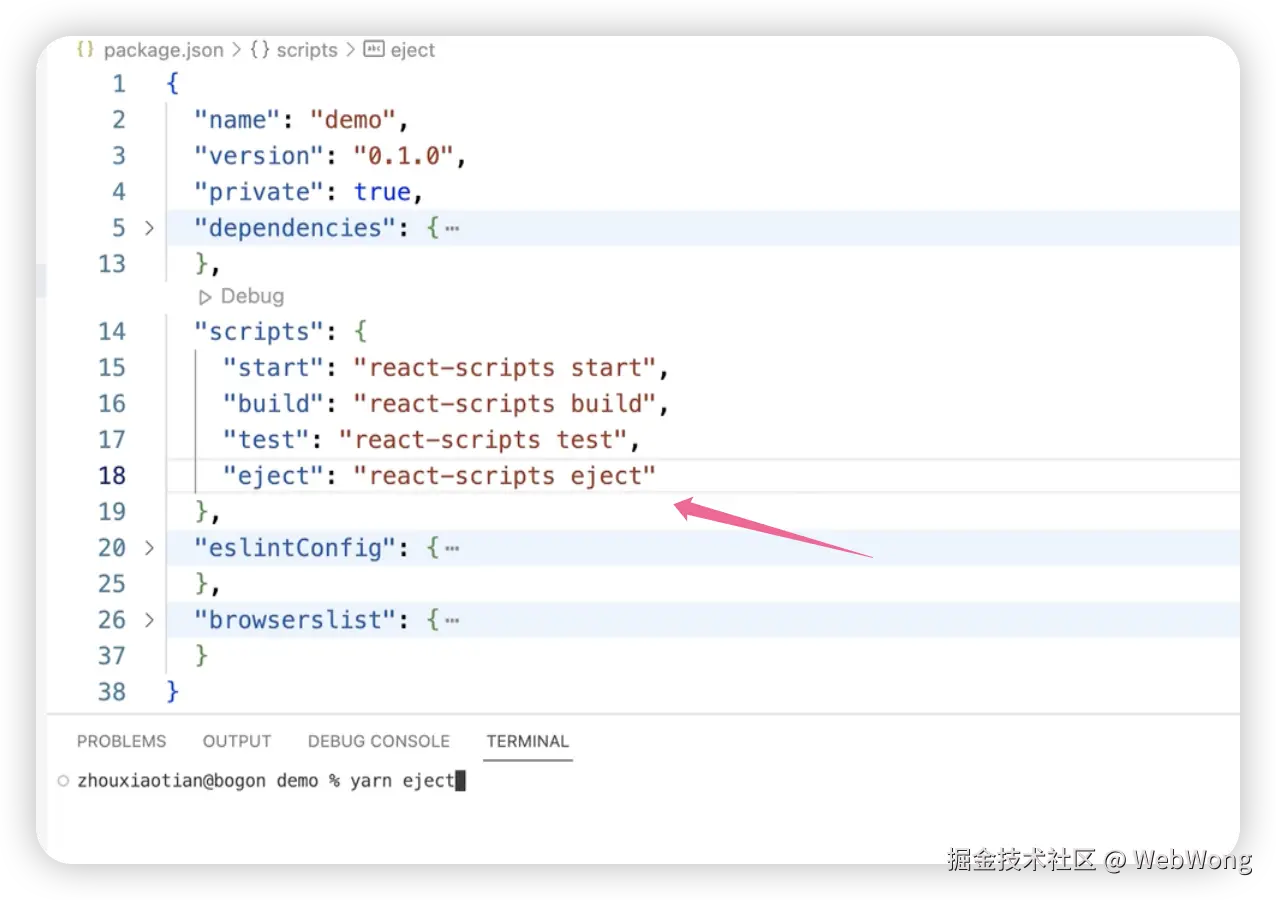Expand the folded eslintConfig block
This screenshot has width=1276, height=900.
tap(149, 548)
